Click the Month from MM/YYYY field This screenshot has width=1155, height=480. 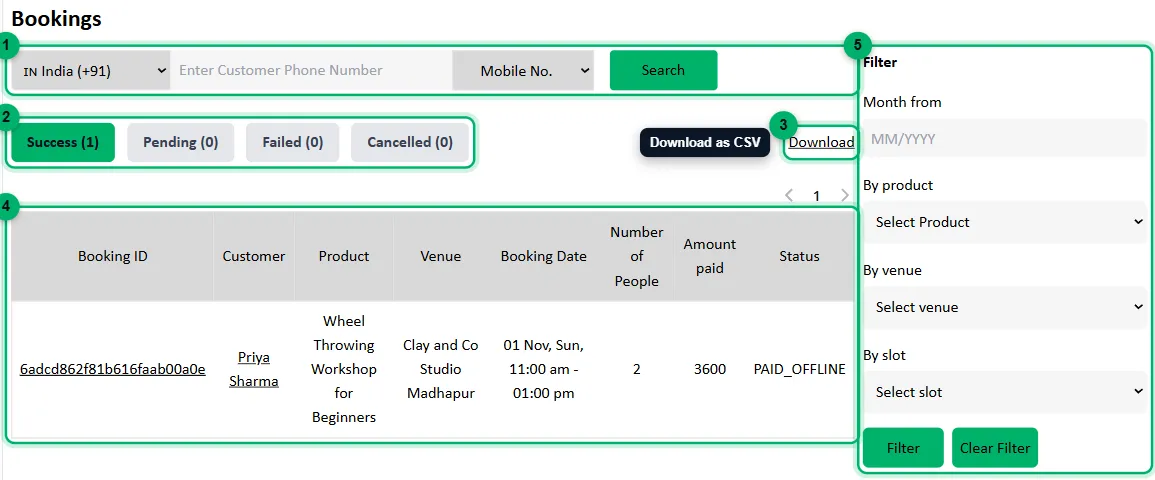1004,138
